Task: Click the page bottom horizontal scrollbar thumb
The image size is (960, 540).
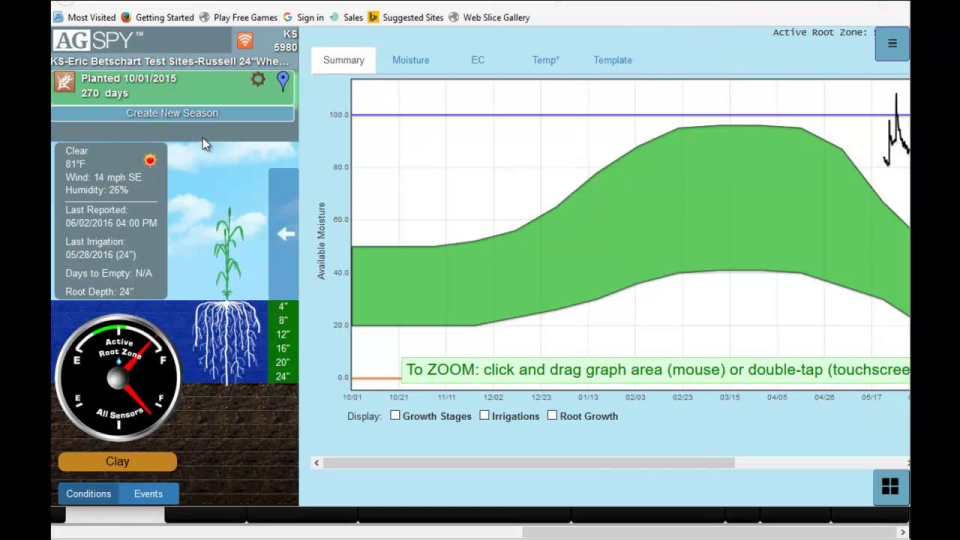Action: (x=708, y=532)
